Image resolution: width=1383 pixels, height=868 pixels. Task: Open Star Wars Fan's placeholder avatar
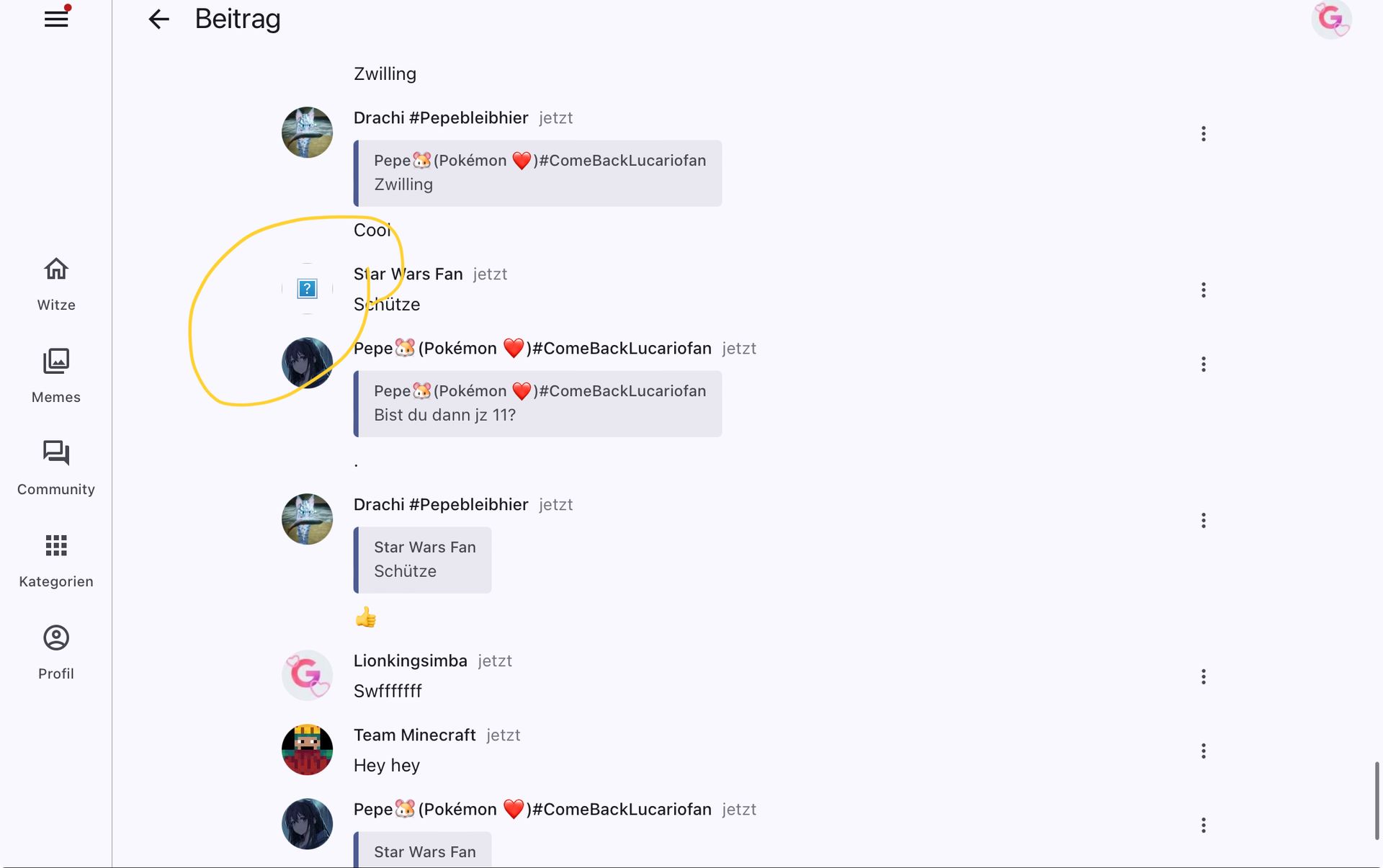click(307, 289)
